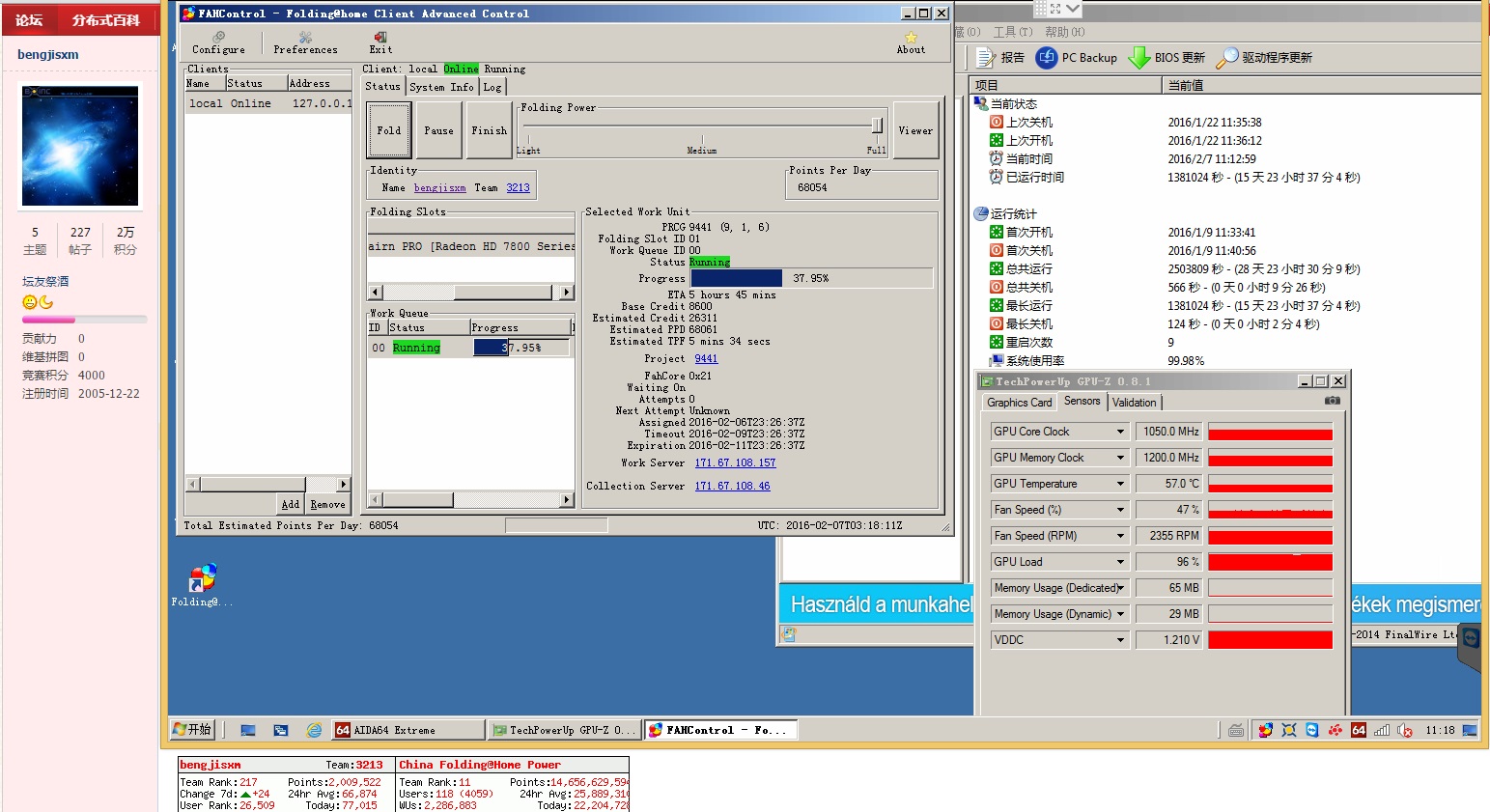Click the 上次关机 row icon in AIDA64
Image resolution: width=1490 pixels, height=812 pixels.
click(997, 123)
